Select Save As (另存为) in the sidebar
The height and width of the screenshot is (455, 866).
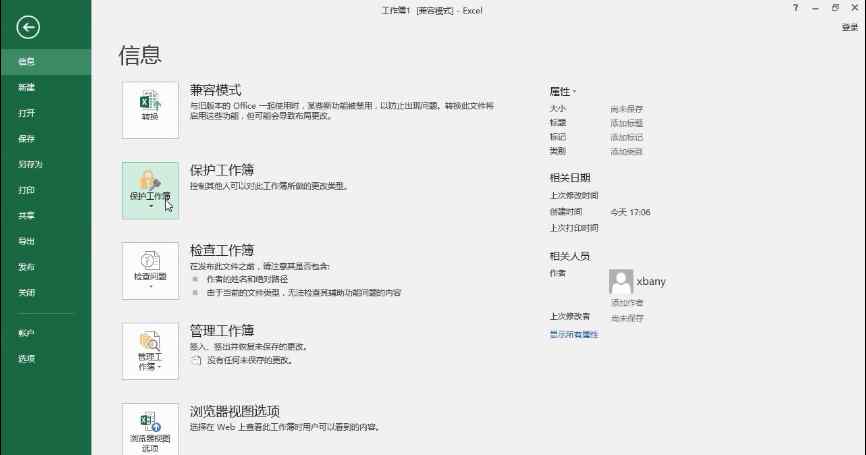coord(46,164)
